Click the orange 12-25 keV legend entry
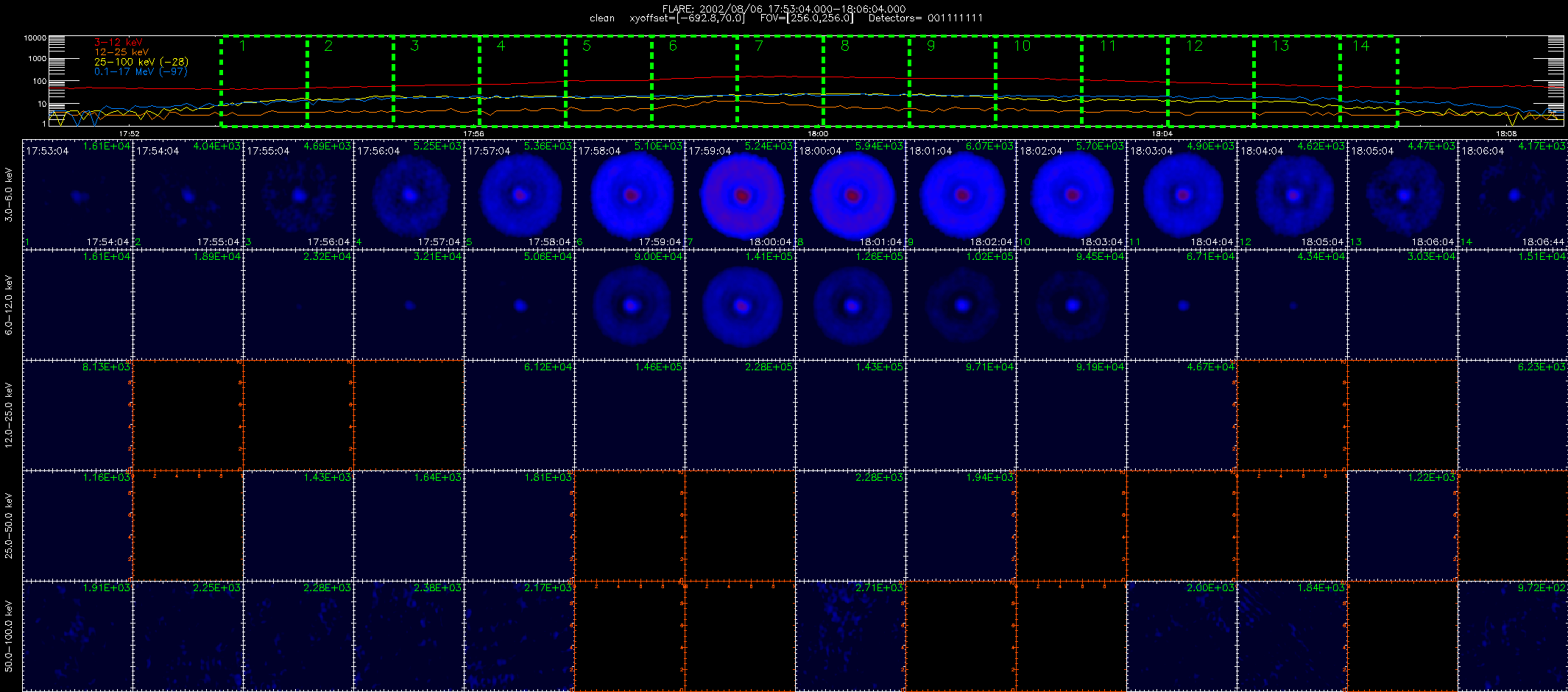 121,52
